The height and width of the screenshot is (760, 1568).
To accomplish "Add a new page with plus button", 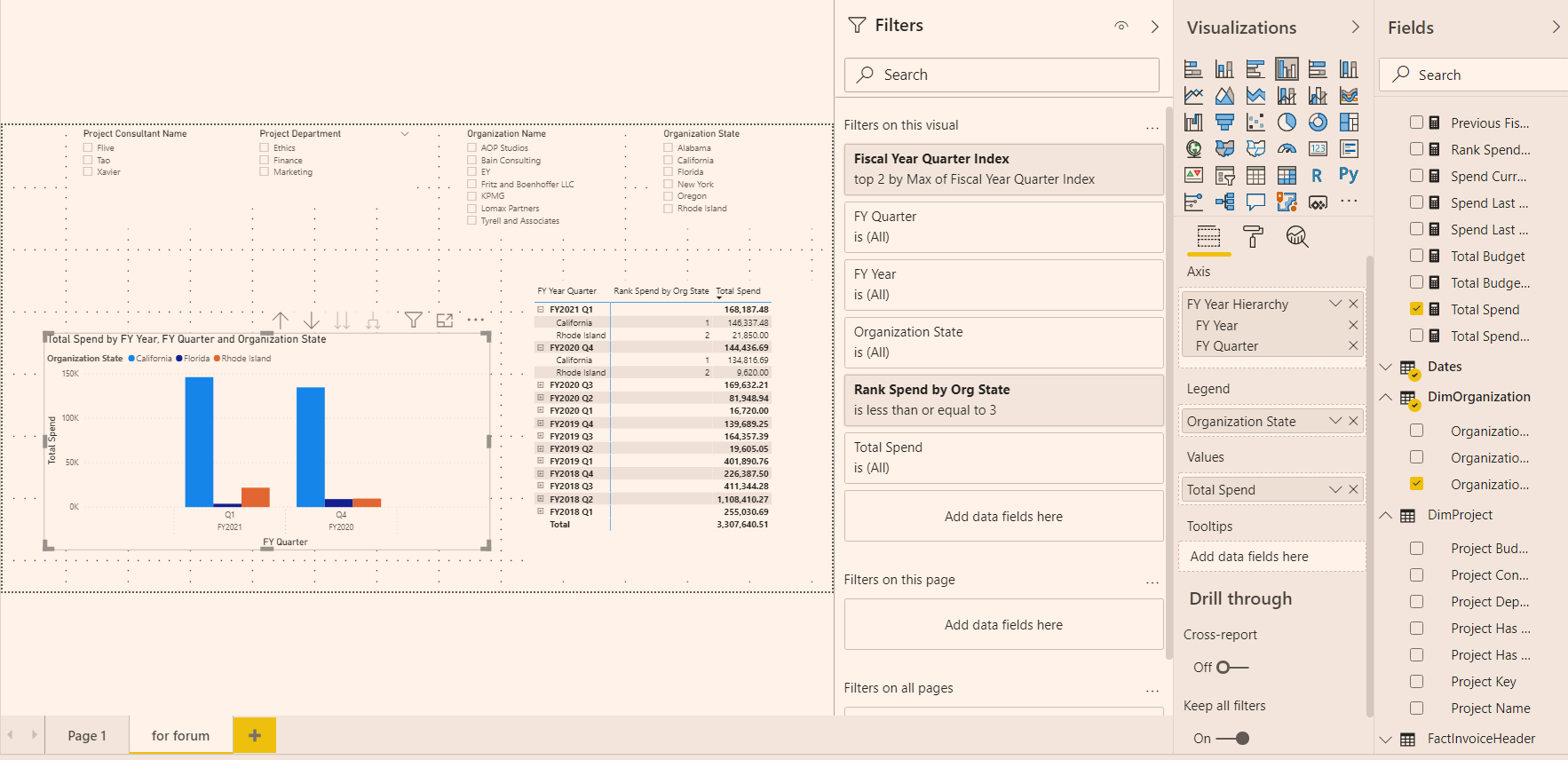I will click(x=255, y=735).
